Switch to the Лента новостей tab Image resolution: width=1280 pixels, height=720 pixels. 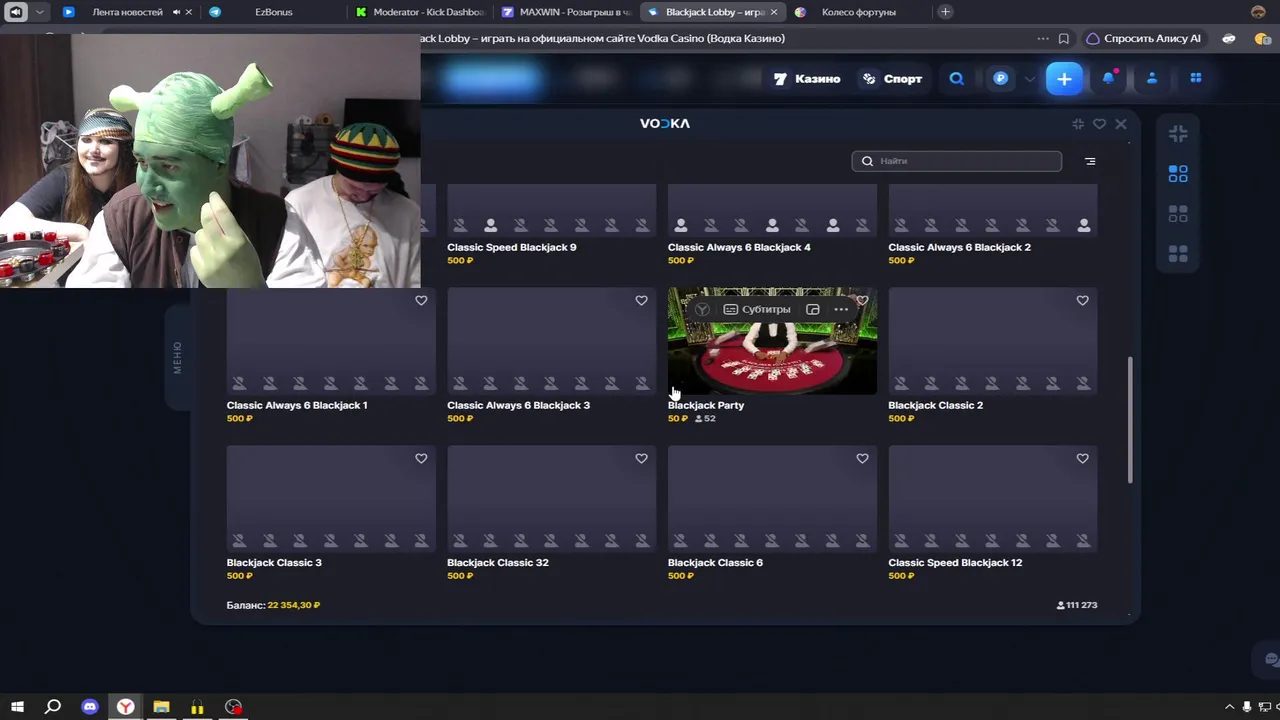tap(127, 12)
